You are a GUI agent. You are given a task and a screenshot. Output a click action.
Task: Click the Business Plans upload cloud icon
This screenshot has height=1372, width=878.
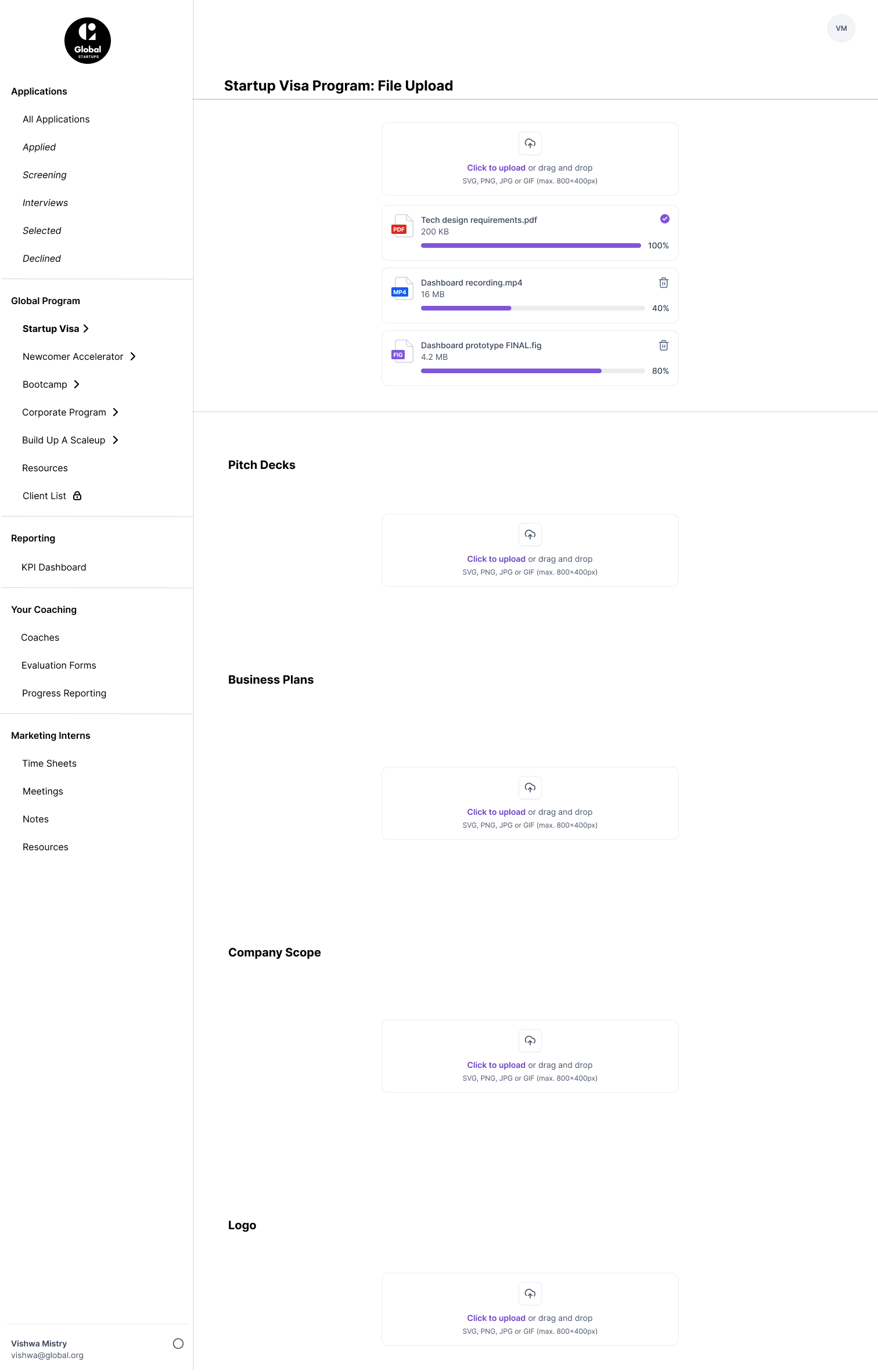(530, 788)
